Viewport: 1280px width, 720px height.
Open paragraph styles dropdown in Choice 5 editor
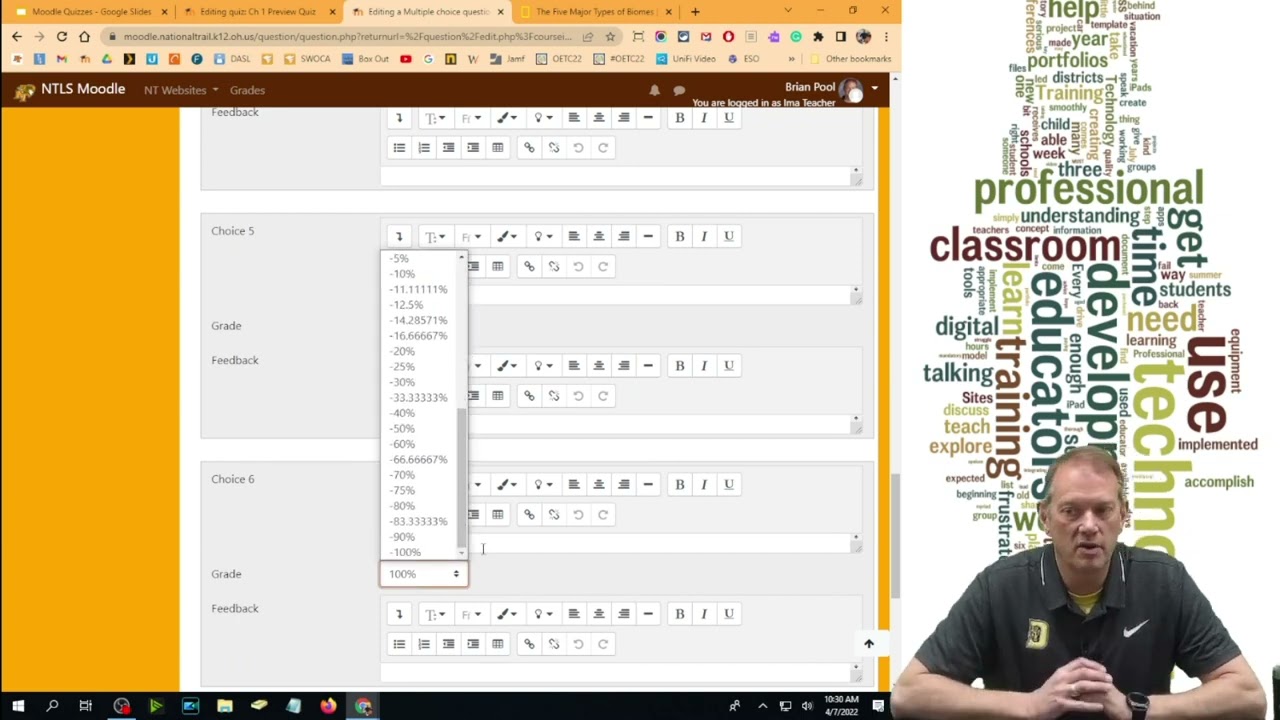click(435, 236)
